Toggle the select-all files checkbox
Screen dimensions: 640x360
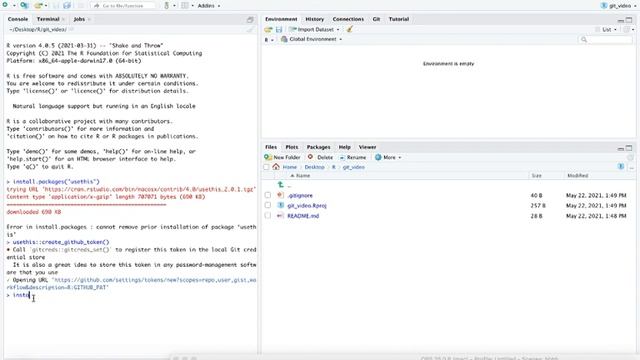[267, 167]
